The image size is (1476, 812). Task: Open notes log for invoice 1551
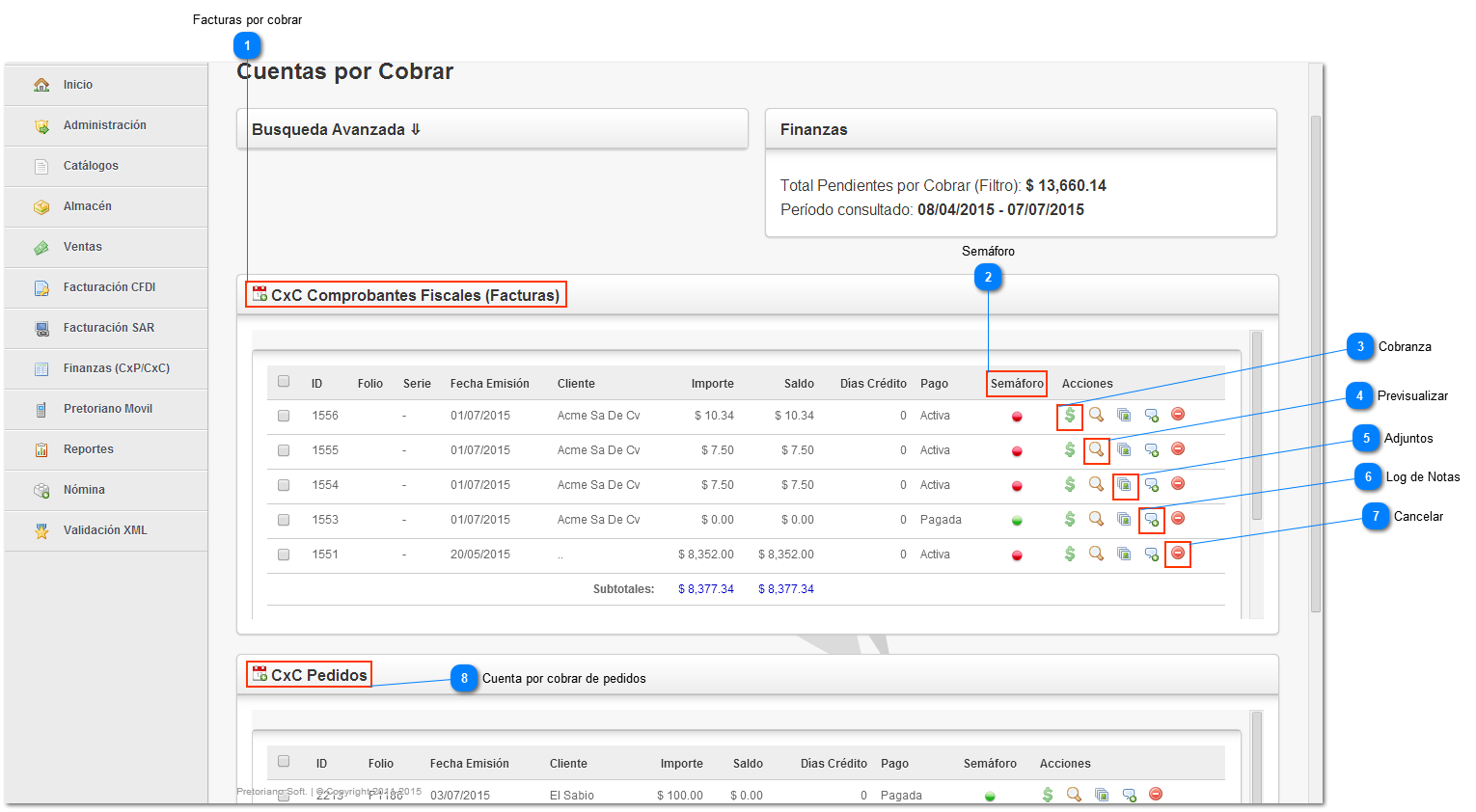point(1151,554)
